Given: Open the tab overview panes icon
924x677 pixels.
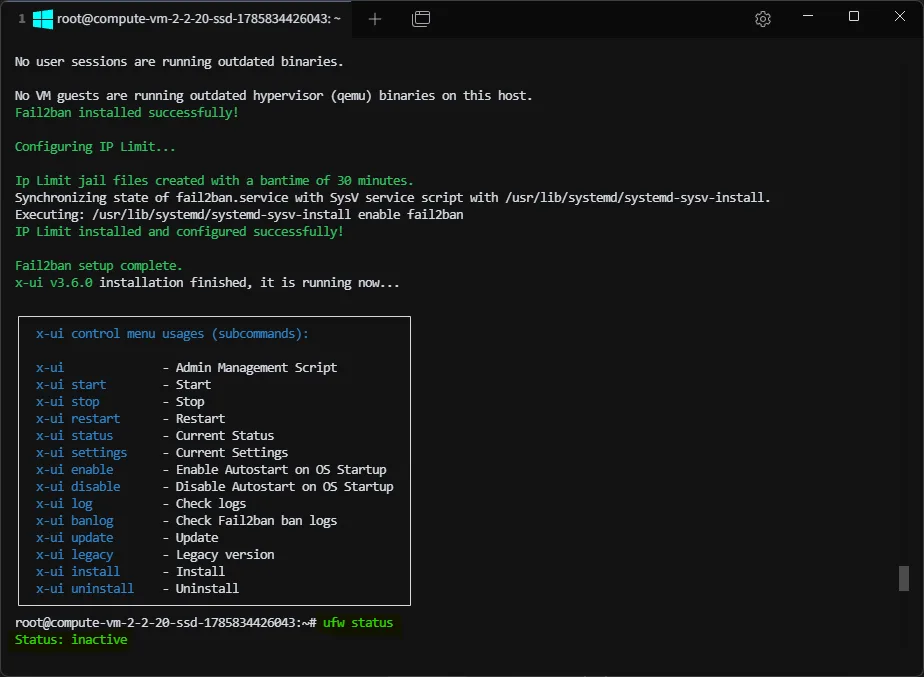Looking at the screenshot, I should pos(421,19).
